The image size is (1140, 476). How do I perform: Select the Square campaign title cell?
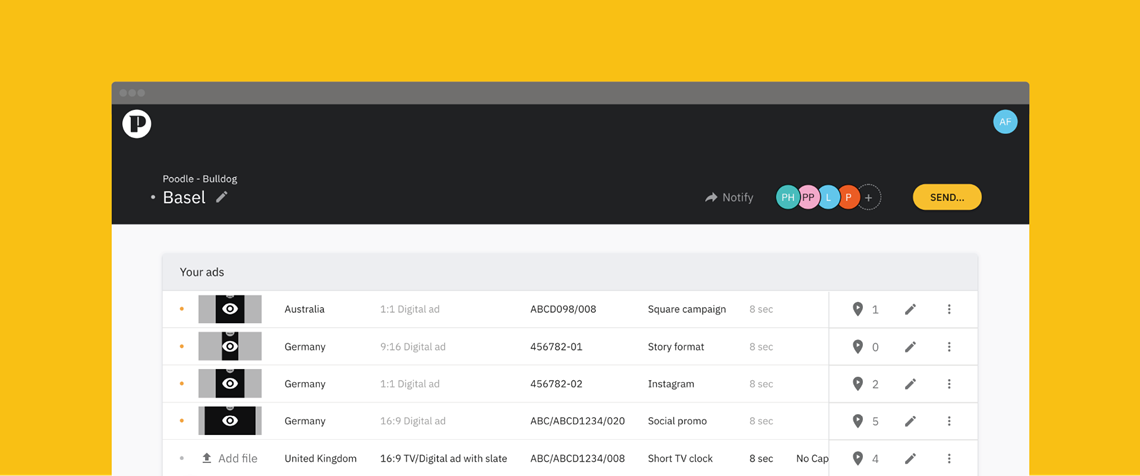click(687, 310)
